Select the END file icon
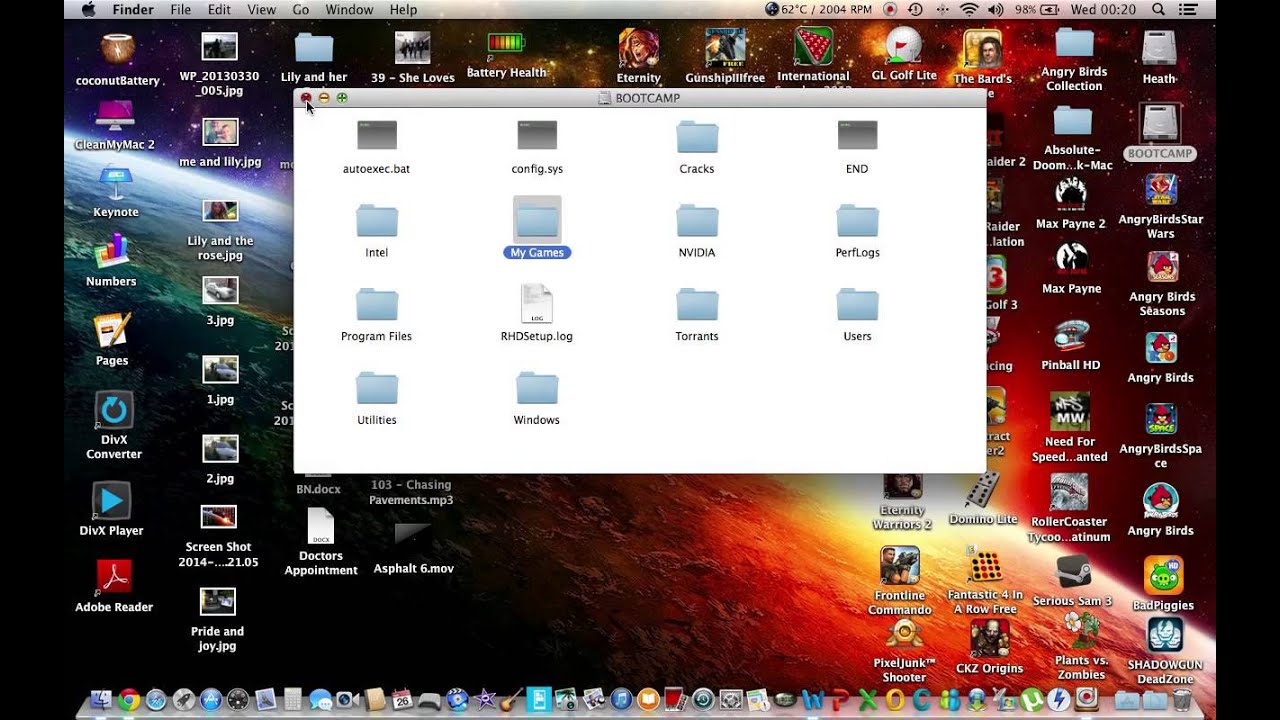Viewport: 1280px width, 720px height. click(x=857, y=136)
